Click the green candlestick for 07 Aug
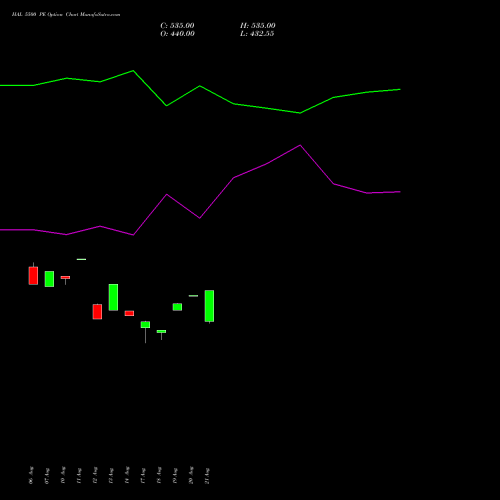 49,279
